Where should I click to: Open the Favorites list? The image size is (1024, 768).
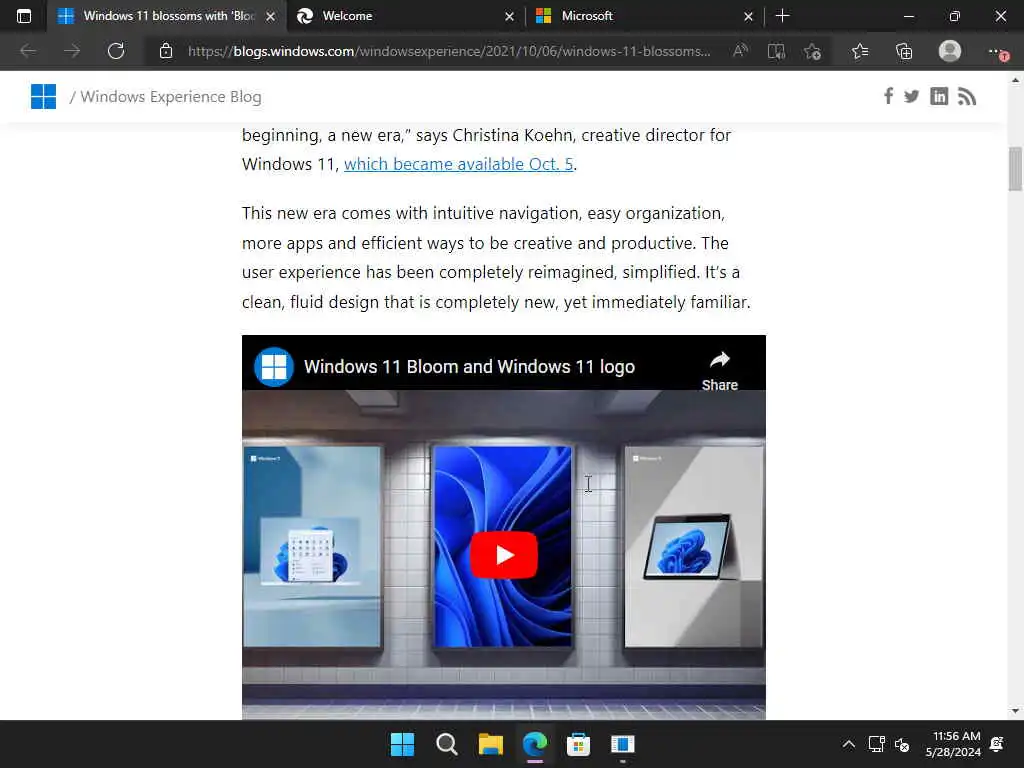[x=860, y=51]
